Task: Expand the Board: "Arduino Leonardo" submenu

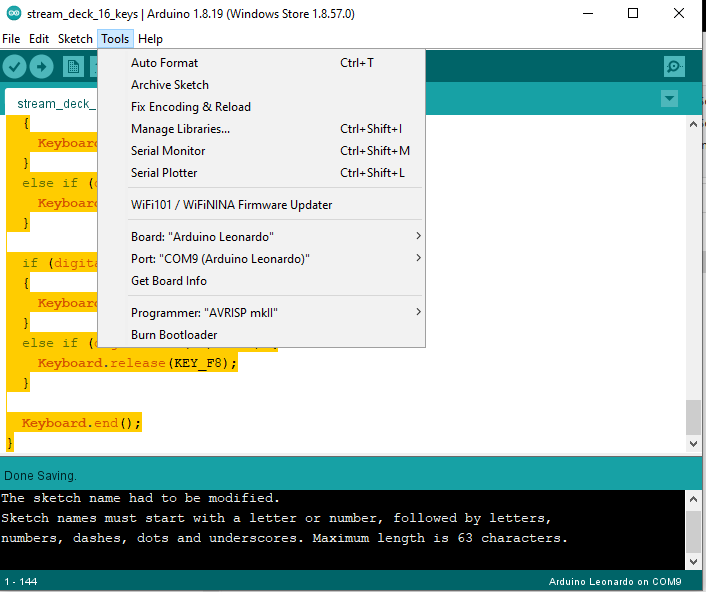Action: click(x=275, y=237)
